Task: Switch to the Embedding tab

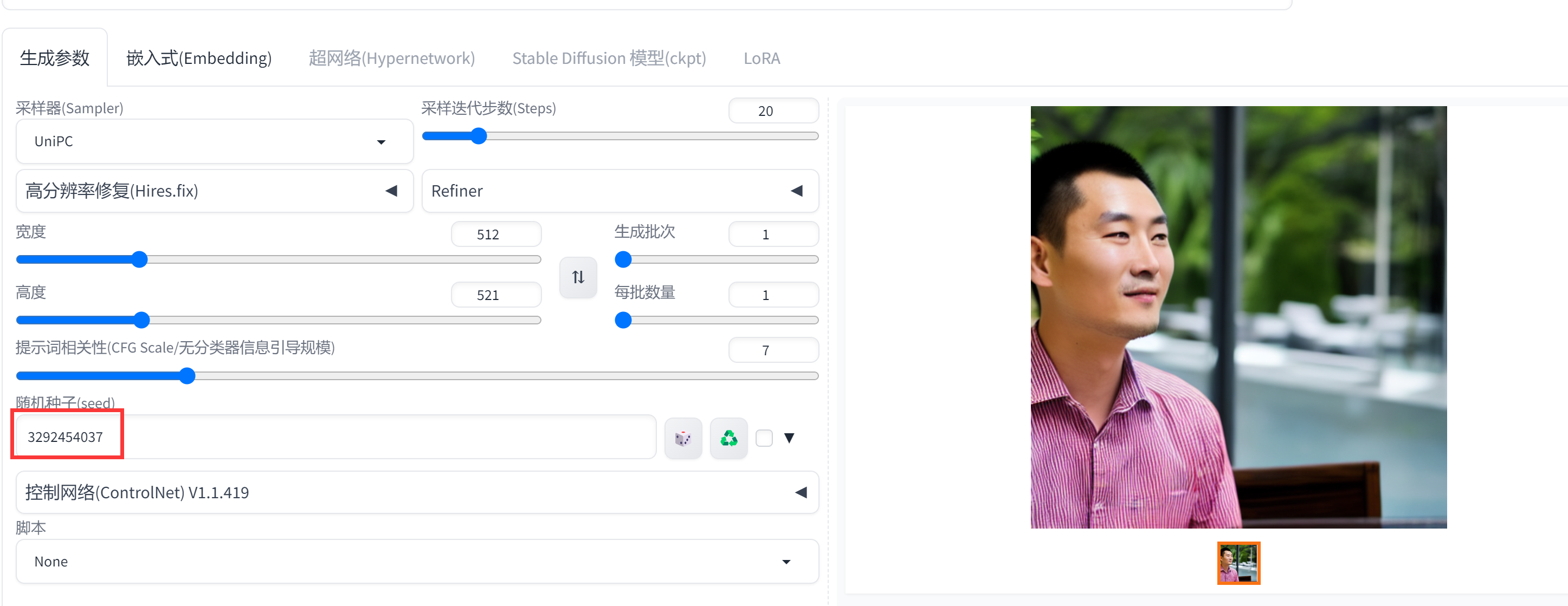Action: [x=199, y=58]
